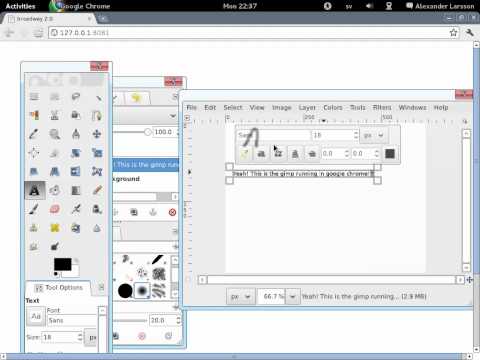Delete layer with the red icon
The width and height of the screenshot is (480, 360).
pyautogui.click(x=172, y=212)
